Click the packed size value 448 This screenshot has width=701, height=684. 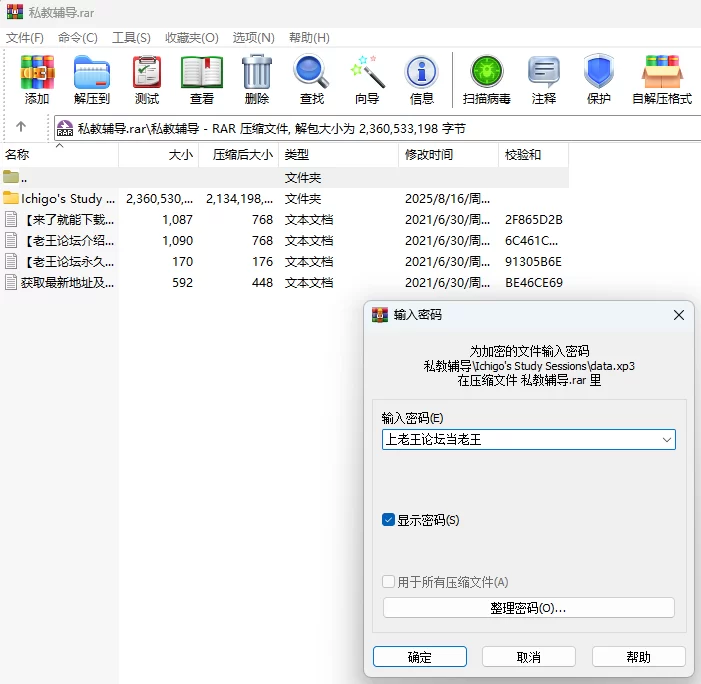pyautogui.click(x=262, y=283)
